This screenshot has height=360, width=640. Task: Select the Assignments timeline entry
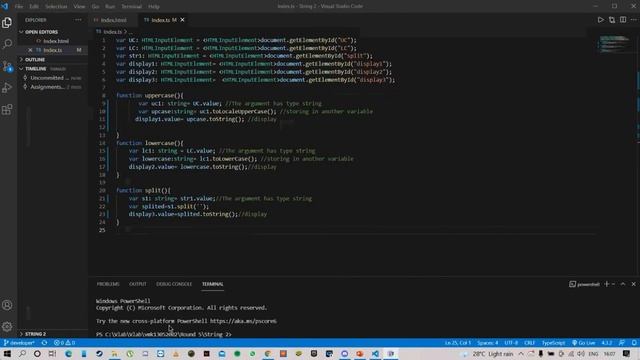[52, 87]
